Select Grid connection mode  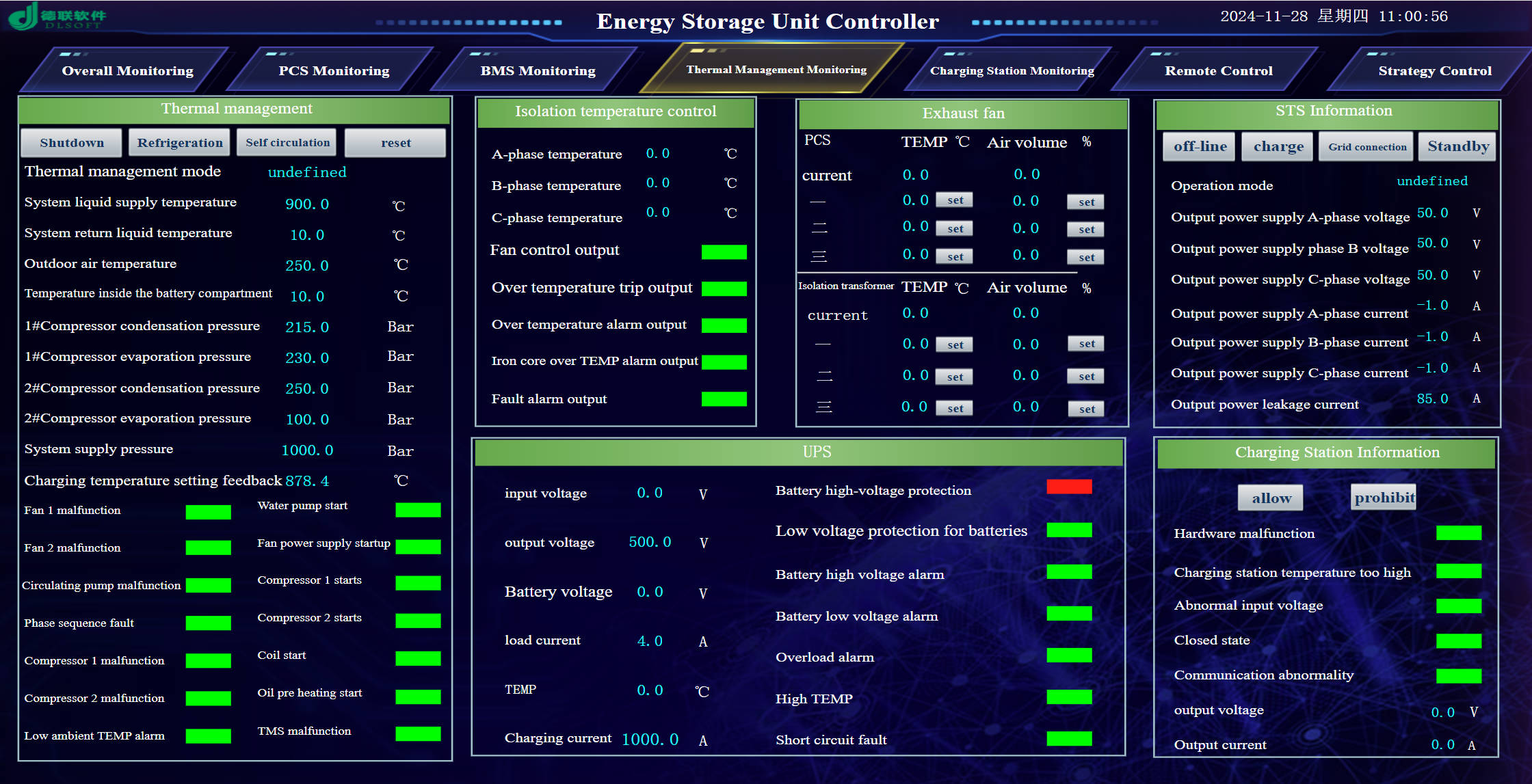tap(1365, 146)
